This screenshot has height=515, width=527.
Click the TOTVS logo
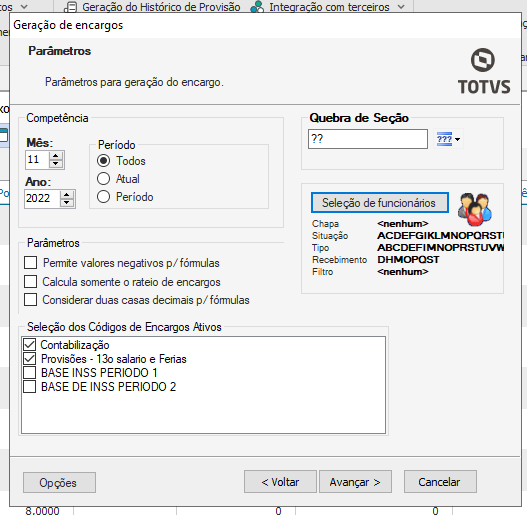pos(484,71)
